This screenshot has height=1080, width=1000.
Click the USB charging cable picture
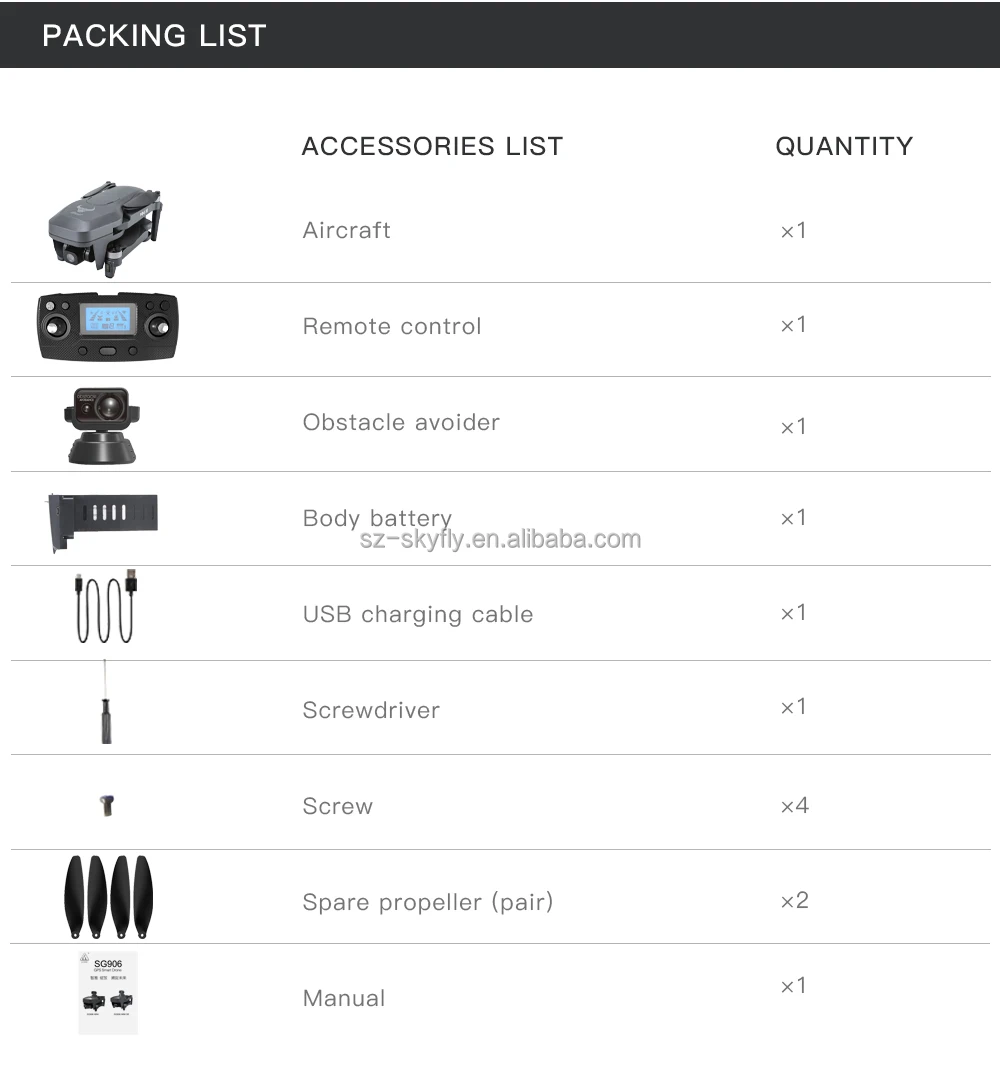[105, 606]
